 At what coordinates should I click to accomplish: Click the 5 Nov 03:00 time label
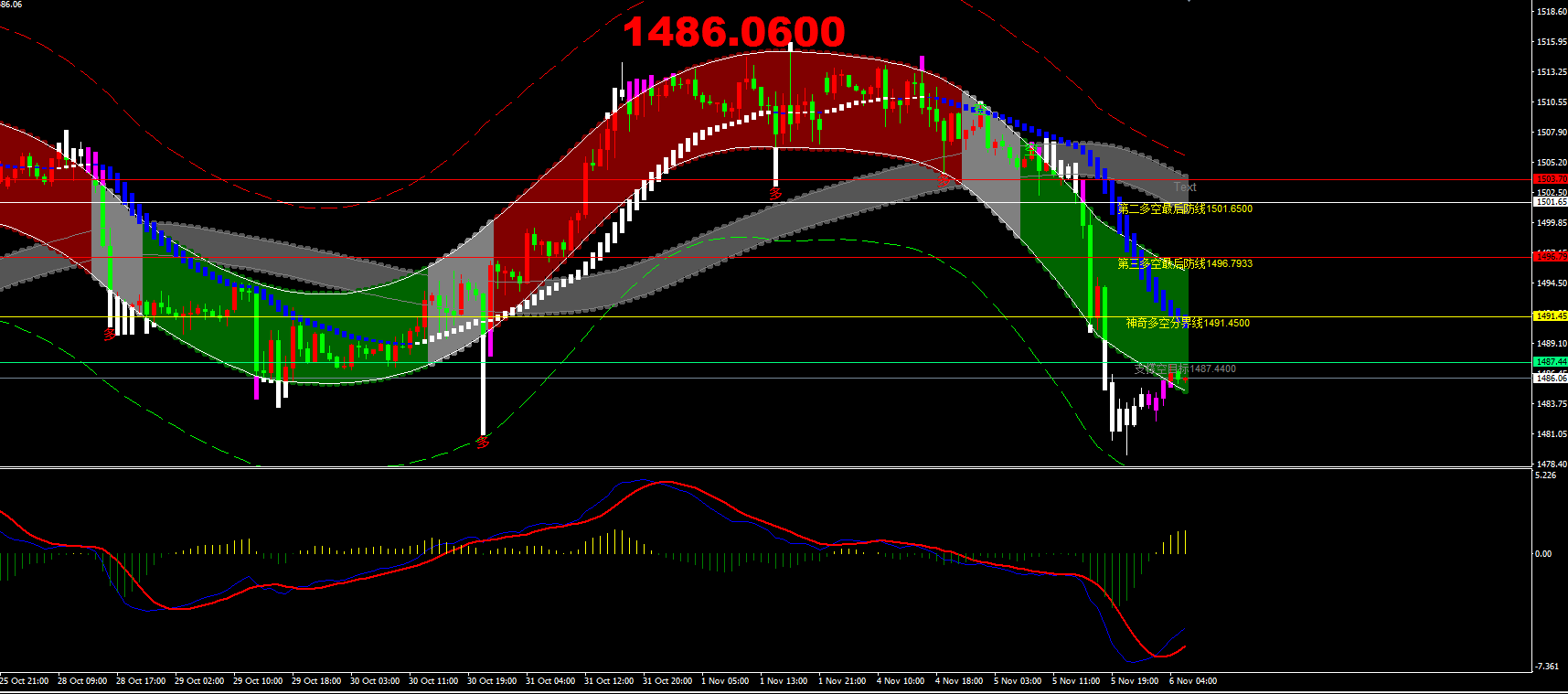[1018, 681]
